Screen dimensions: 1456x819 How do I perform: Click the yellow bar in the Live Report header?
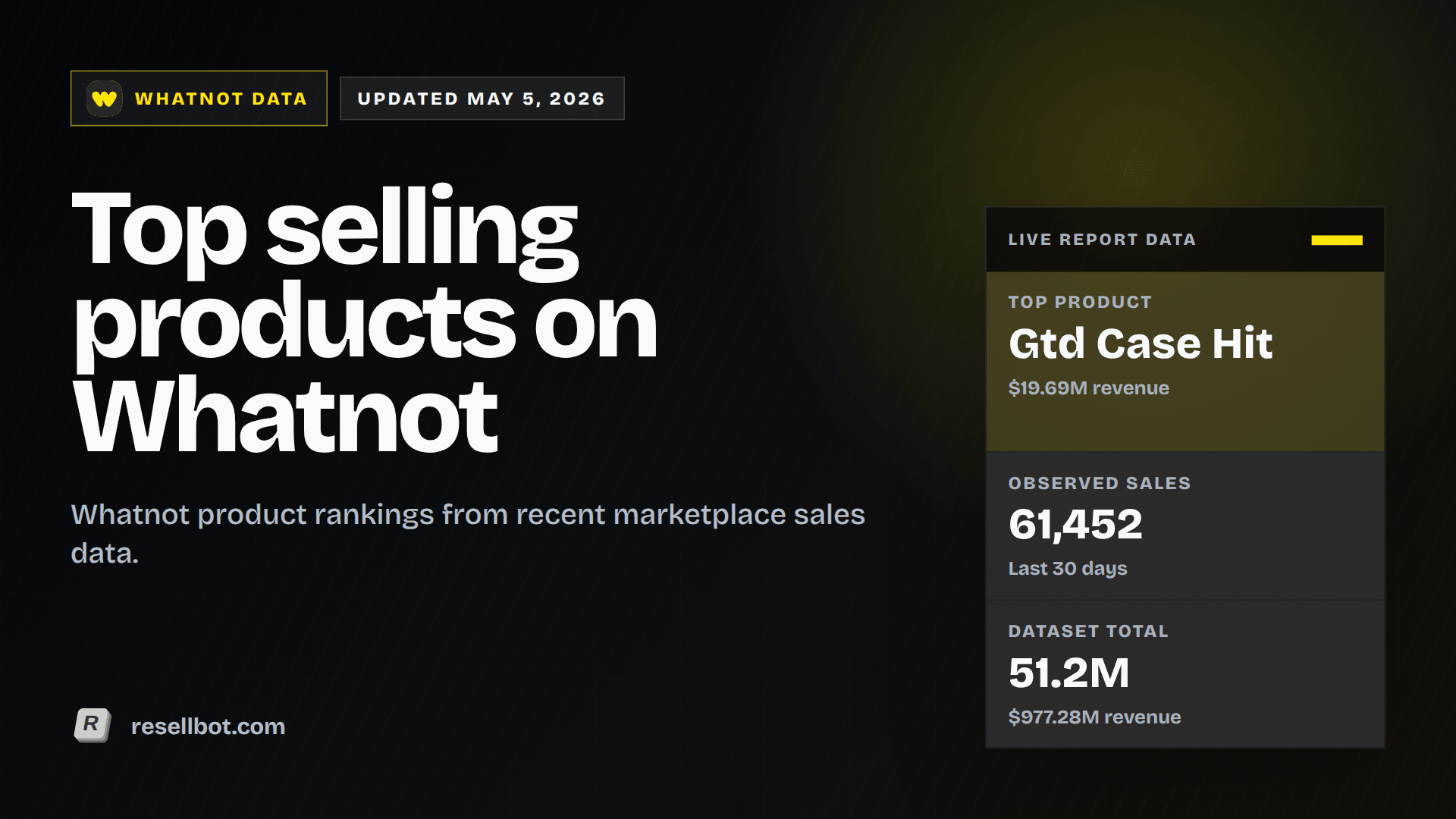(x=1337, y=240)
